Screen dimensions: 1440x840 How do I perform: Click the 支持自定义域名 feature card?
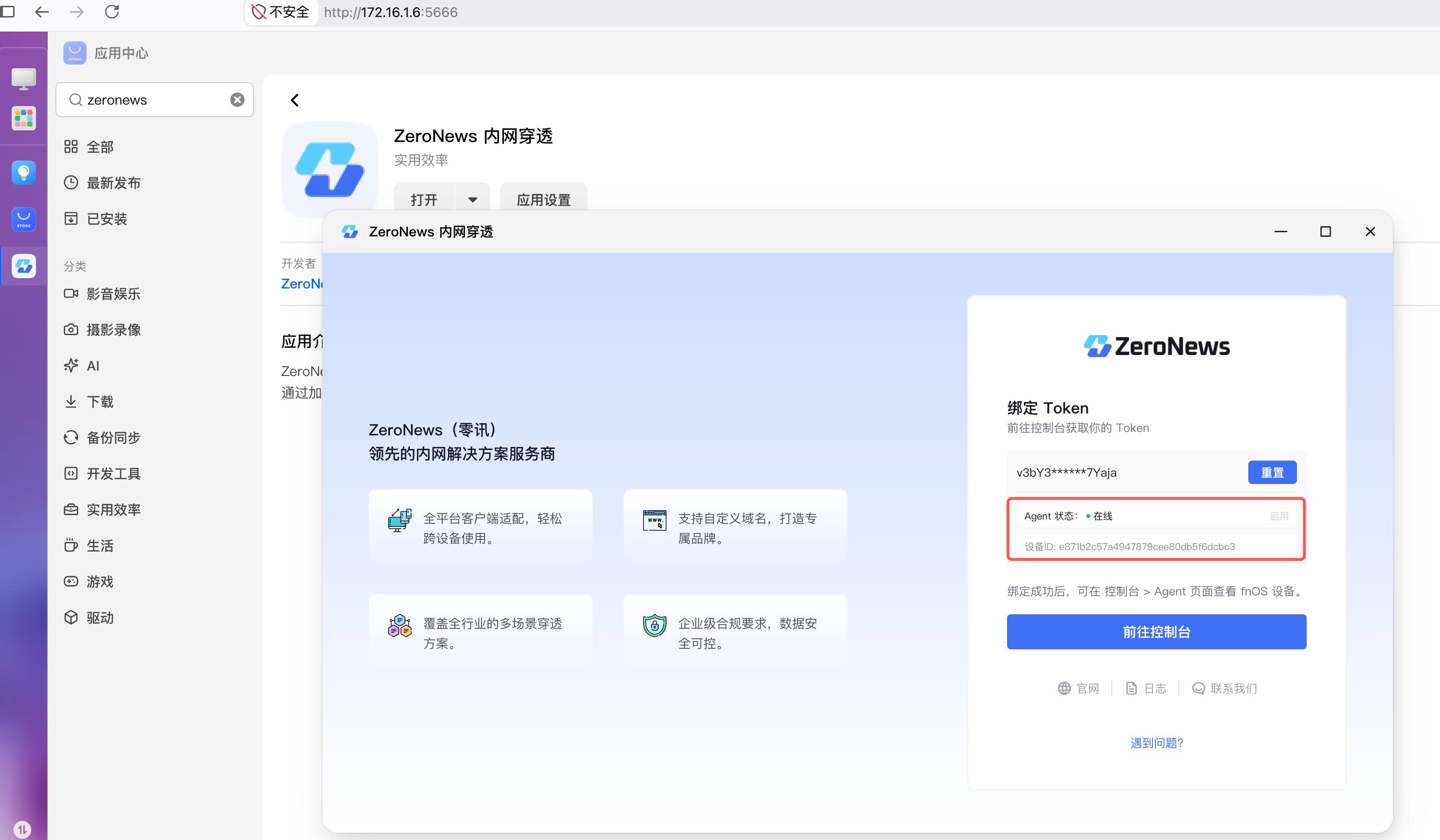click(735, 527)
